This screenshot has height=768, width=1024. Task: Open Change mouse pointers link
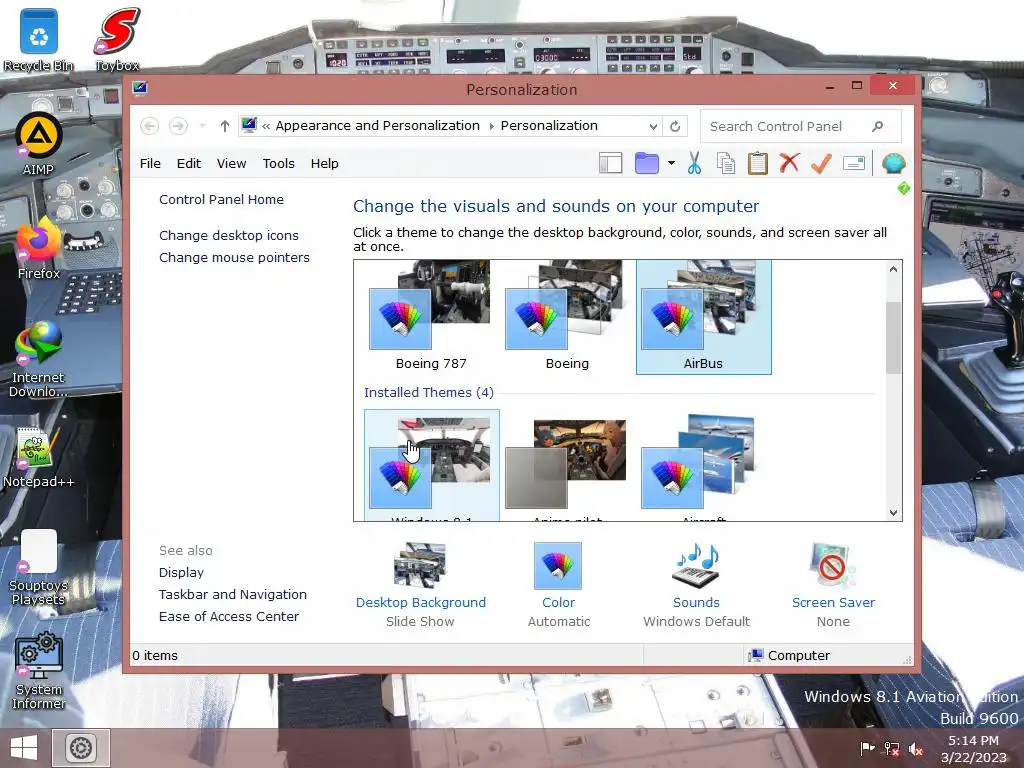[234, 257]
